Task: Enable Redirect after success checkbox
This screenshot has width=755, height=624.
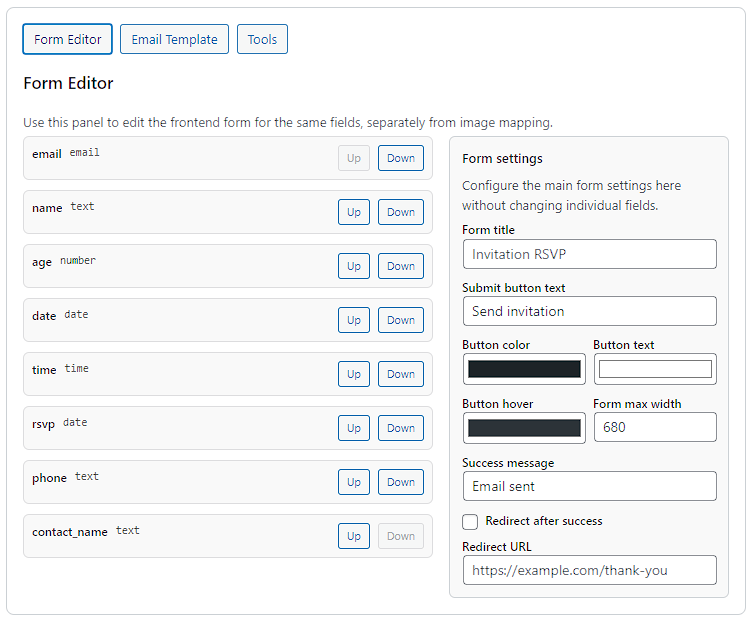Action: coord(470,521)
